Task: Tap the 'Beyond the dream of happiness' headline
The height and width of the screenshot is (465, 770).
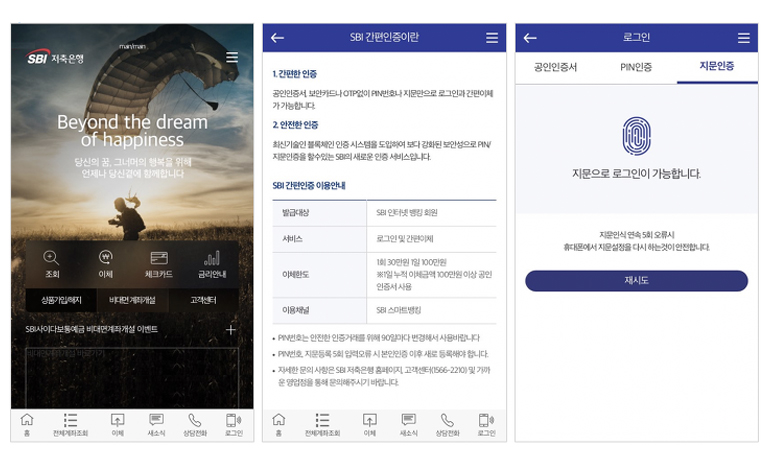Action: pos(132,131)
